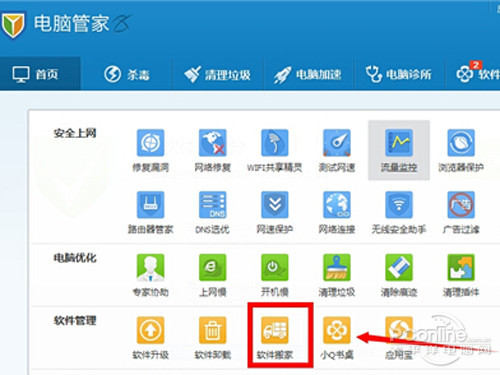The image size is (500, 375).
Task: Open the 电脑加速 speed-up tab
Action: [x=308, y=74]
